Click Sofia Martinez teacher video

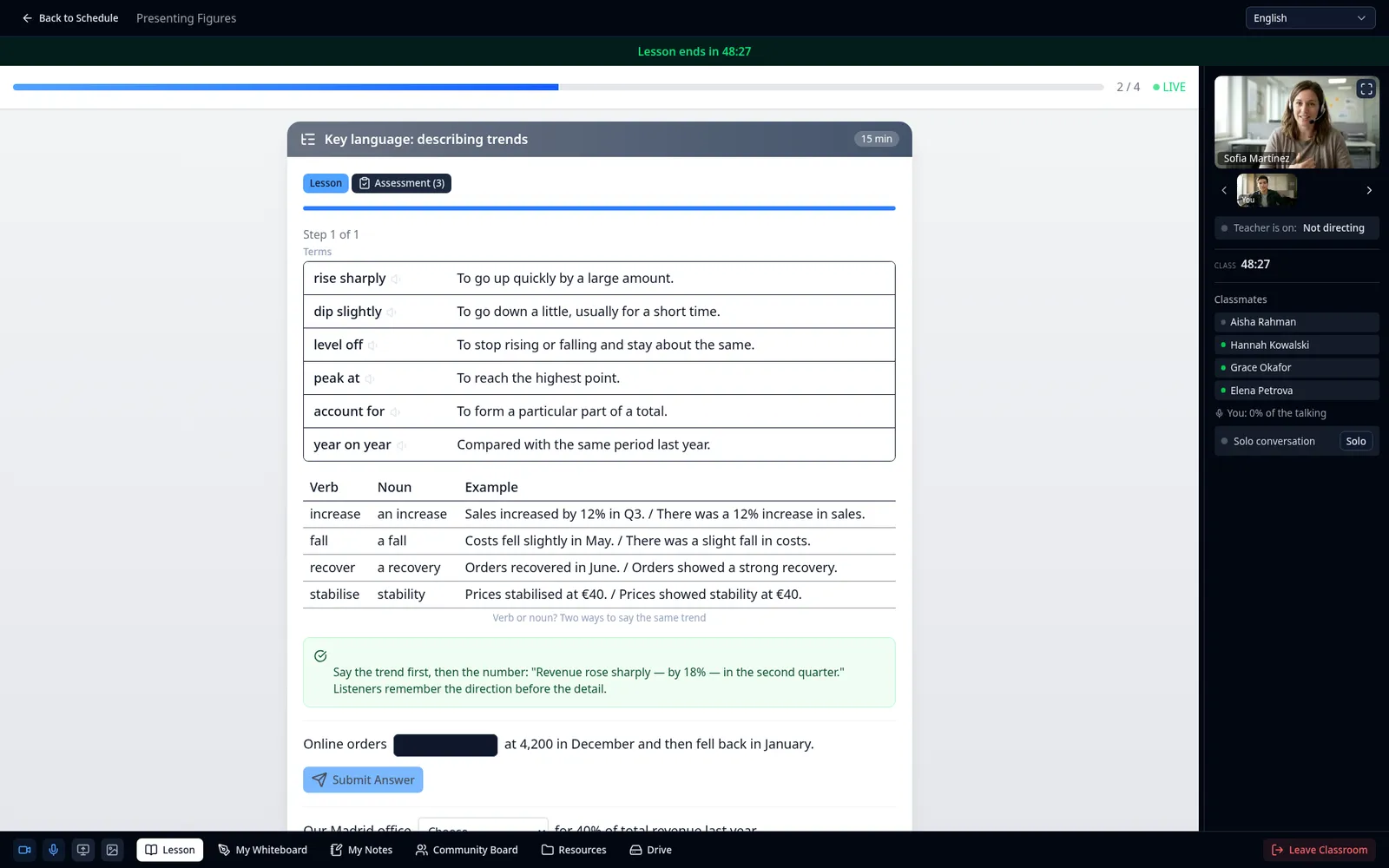coord(1297,122)
